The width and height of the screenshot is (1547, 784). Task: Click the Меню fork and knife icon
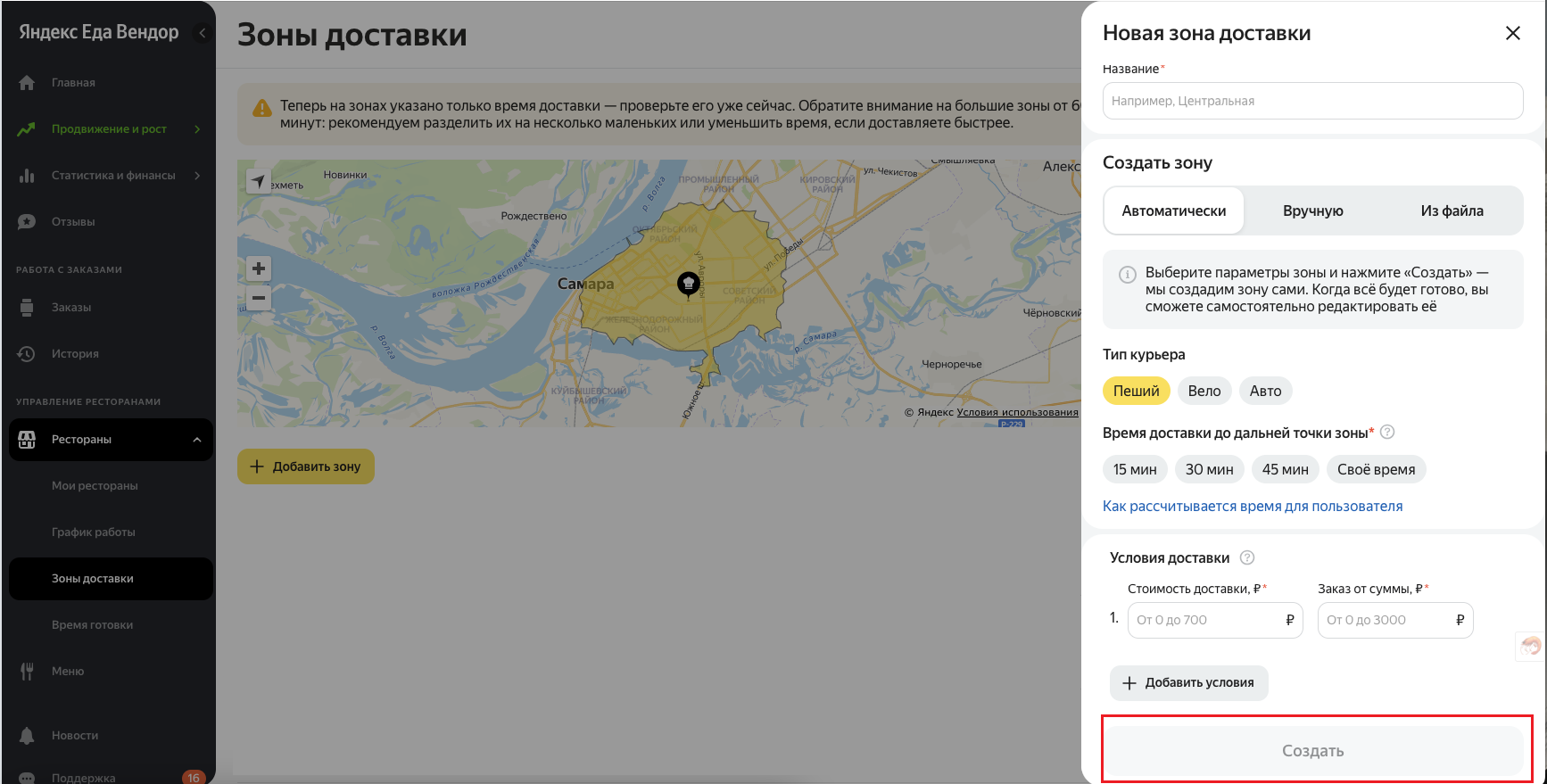coord(27,672)
